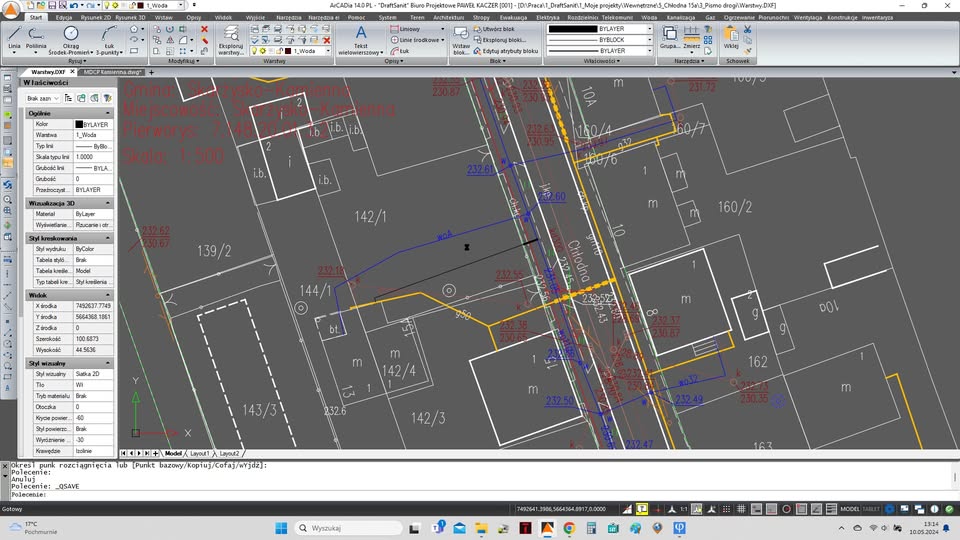Image resolution: width=960 pixels, height=540 pixels.
Task: Click the red X delete icon in Modyfikuj
Action: click(204, 29)
